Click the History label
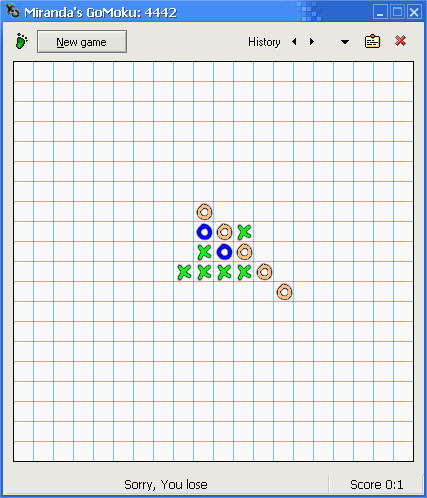427x498 pixels. 264,42
